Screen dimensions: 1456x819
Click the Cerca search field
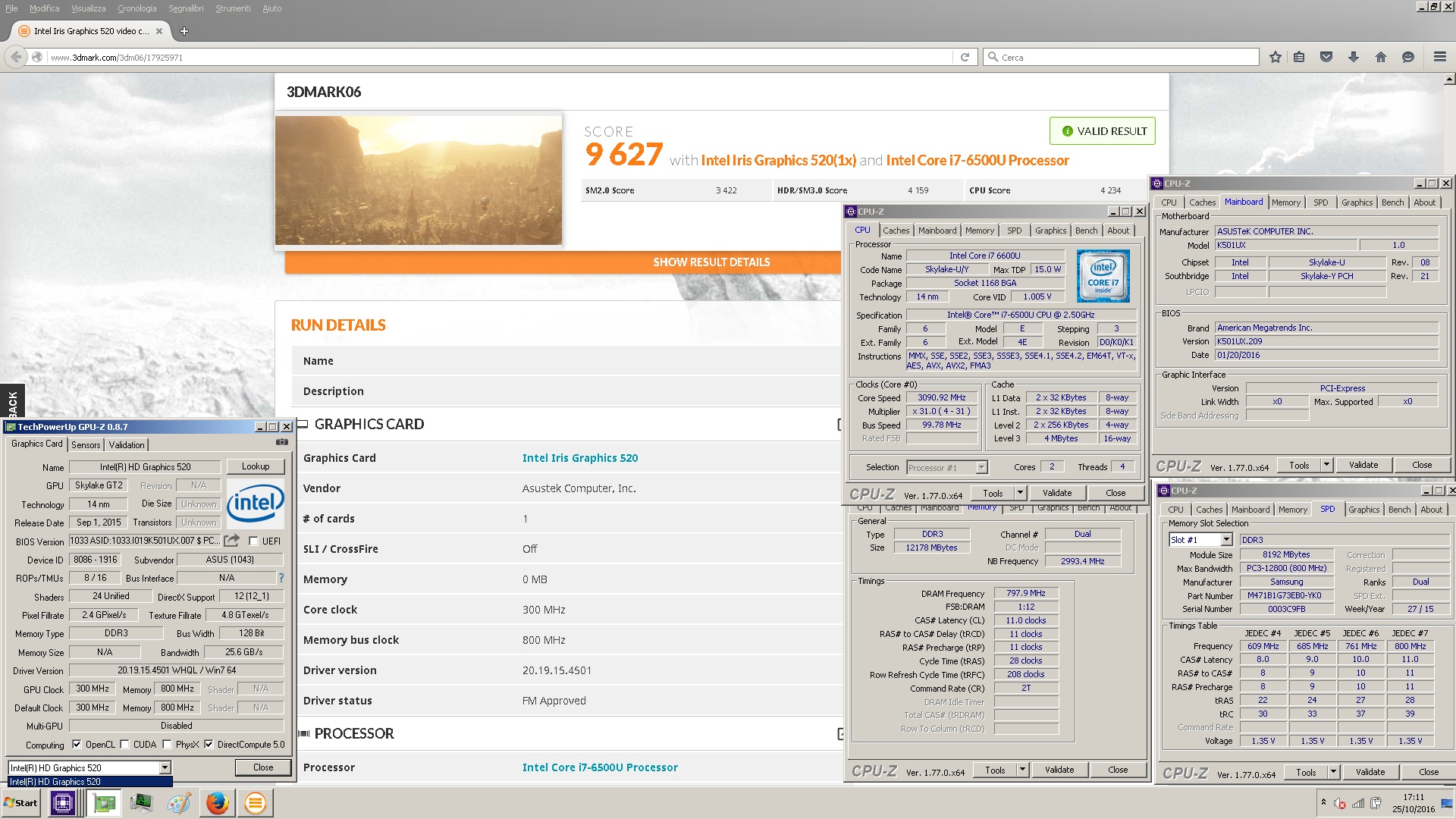[1122, 57]
